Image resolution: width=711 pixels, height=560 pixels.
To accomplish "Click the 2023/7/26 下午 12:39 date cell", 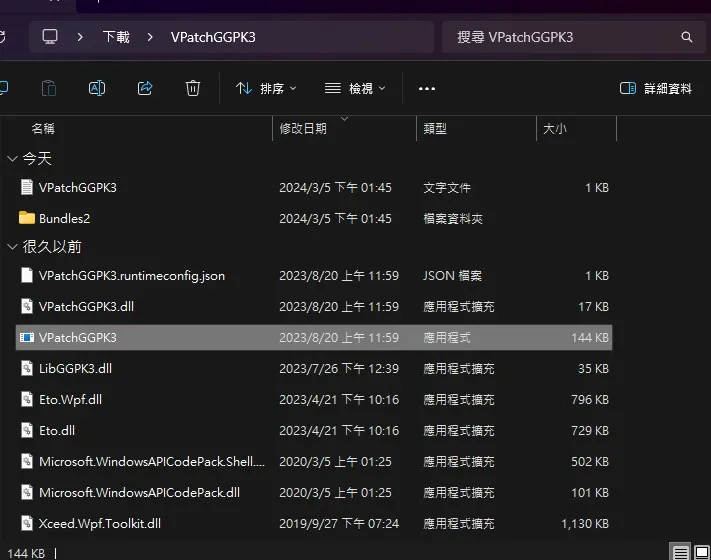I will coord(339,369).
